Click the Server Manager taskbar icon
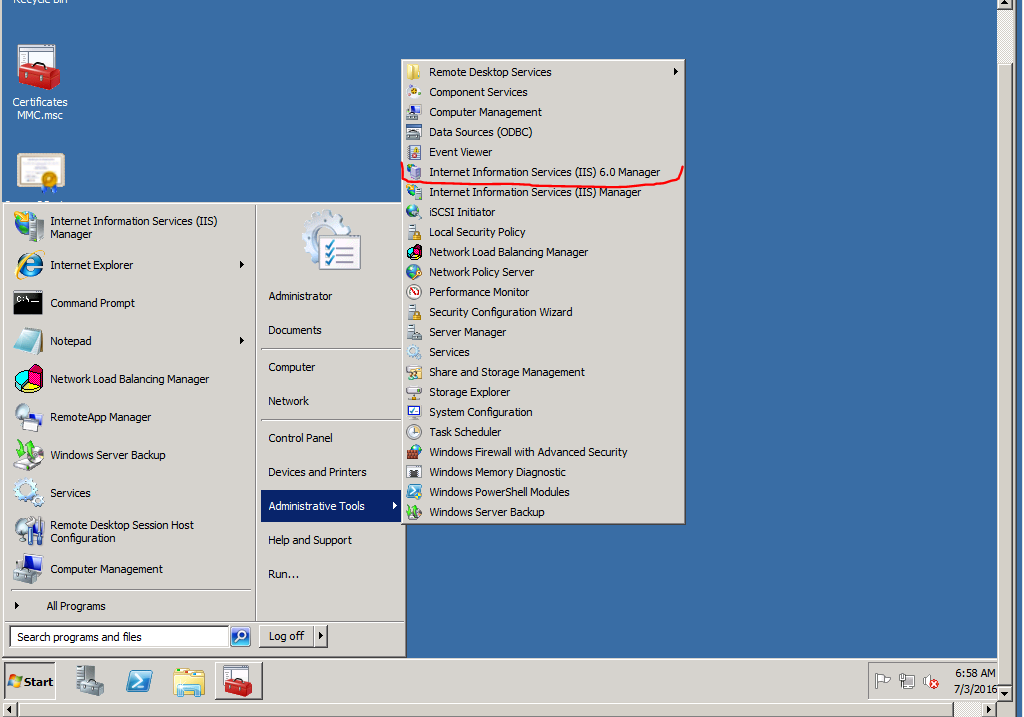The height and width of the screenshot is (717, 1024). click(90, 680)
